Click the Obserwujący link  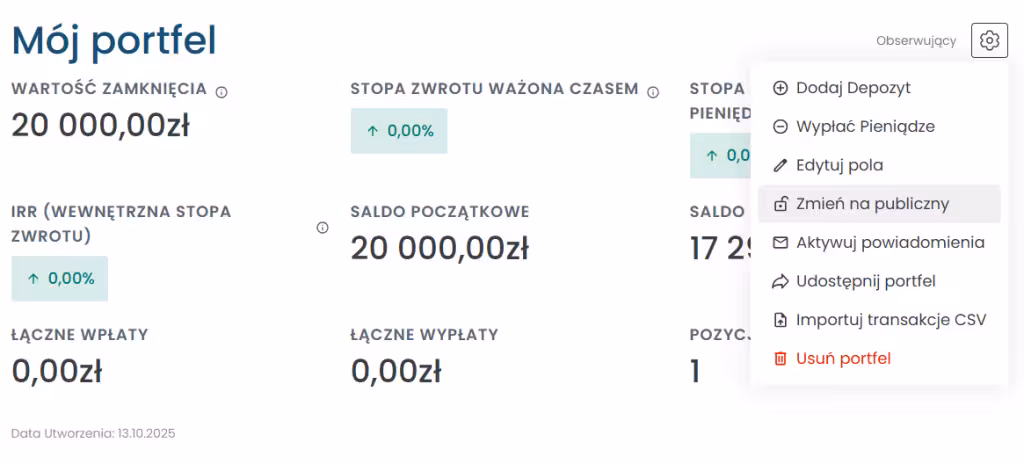[x=916, y=41]
